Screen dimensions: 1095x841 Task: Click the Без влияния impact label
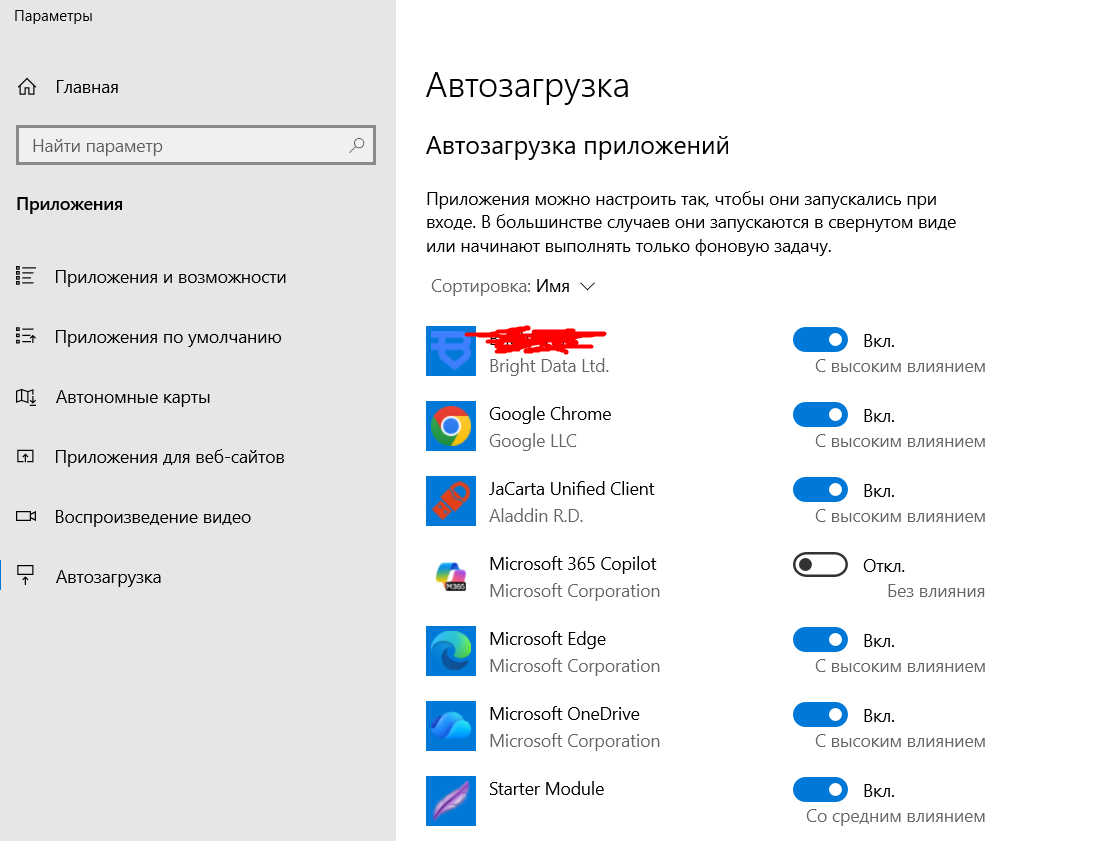[x=936, y=591]
